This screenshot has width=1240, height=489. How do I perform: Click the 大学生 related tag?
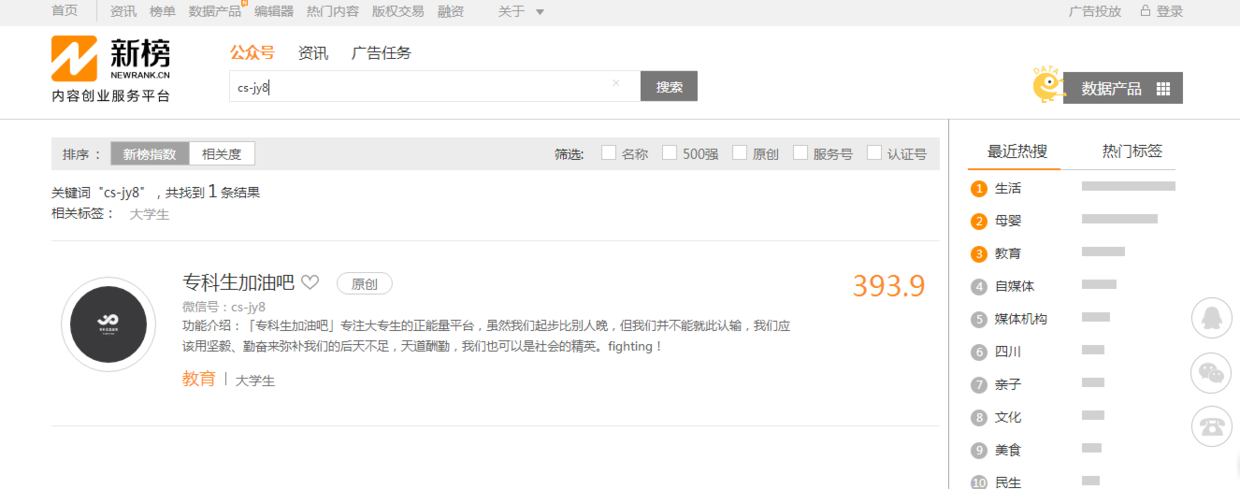(149, 214)
